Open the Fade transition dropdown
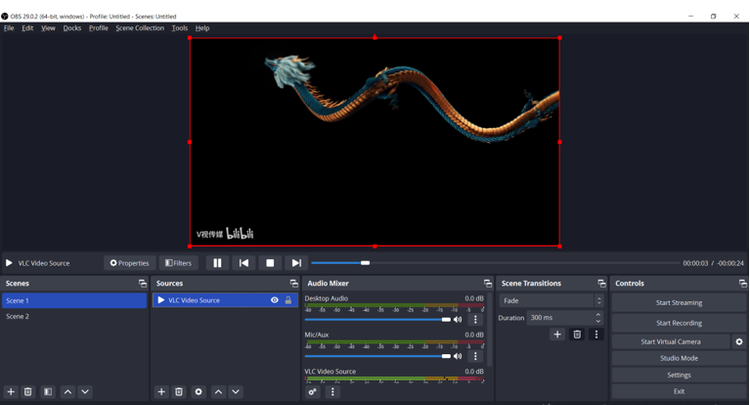The image size is (750, 405). [552, 301]
